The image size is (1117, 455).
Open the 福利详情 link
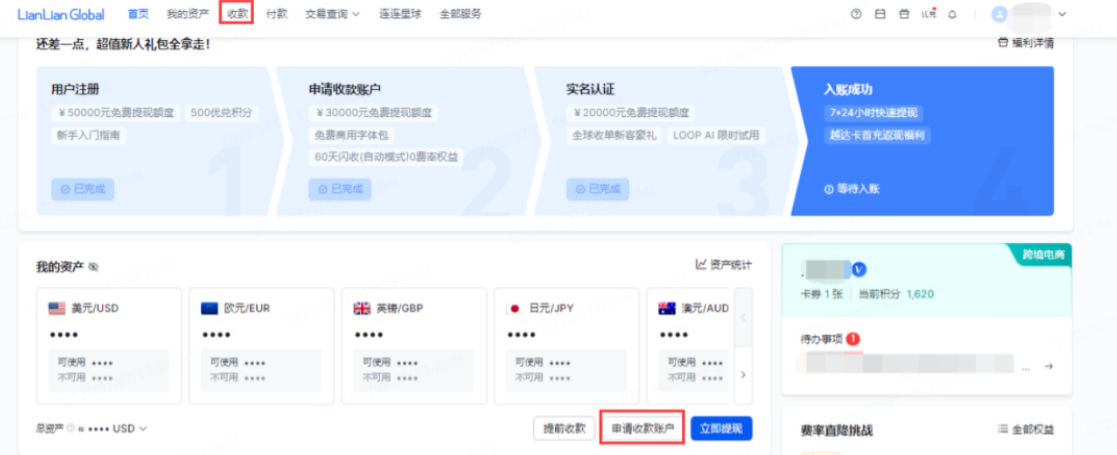[x=1025, y=43]
